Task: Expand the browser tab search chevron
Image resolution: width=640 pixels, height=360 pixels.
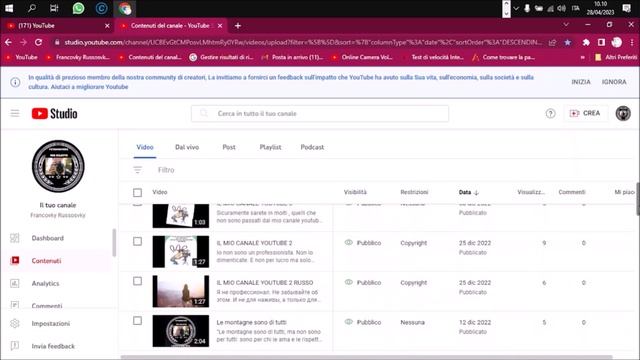Action: pyautogui.click(x=566, y=25)
